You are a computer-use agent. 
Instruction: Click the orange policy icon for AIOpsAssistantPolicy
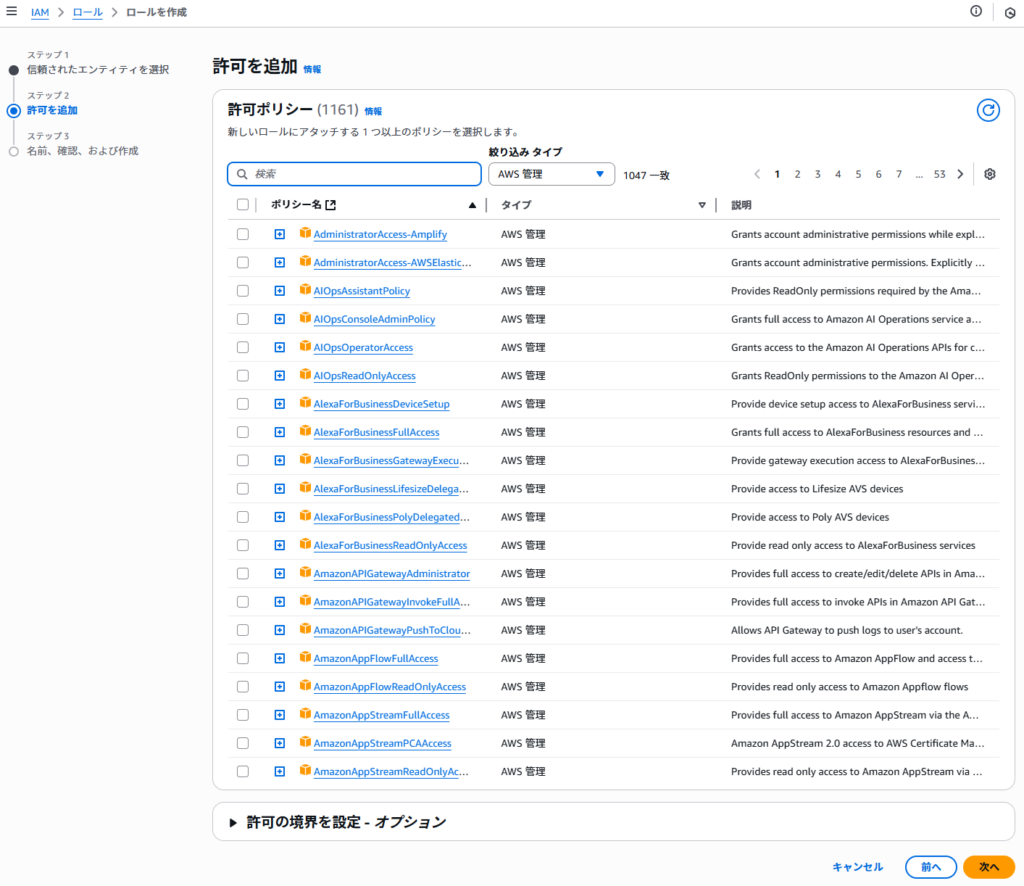pos(305,290)
